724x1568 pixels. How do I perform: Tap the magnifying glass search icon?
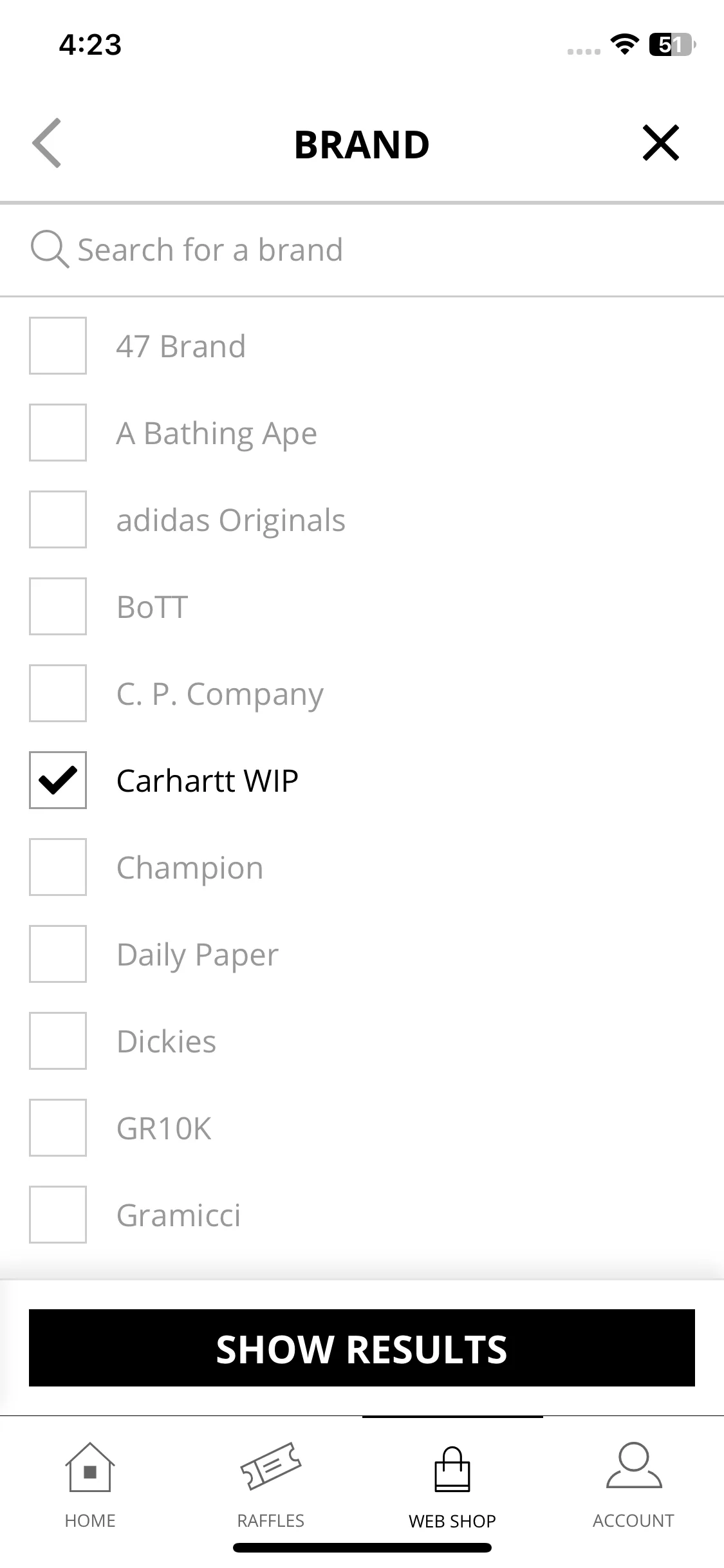[x=50, y=249]
